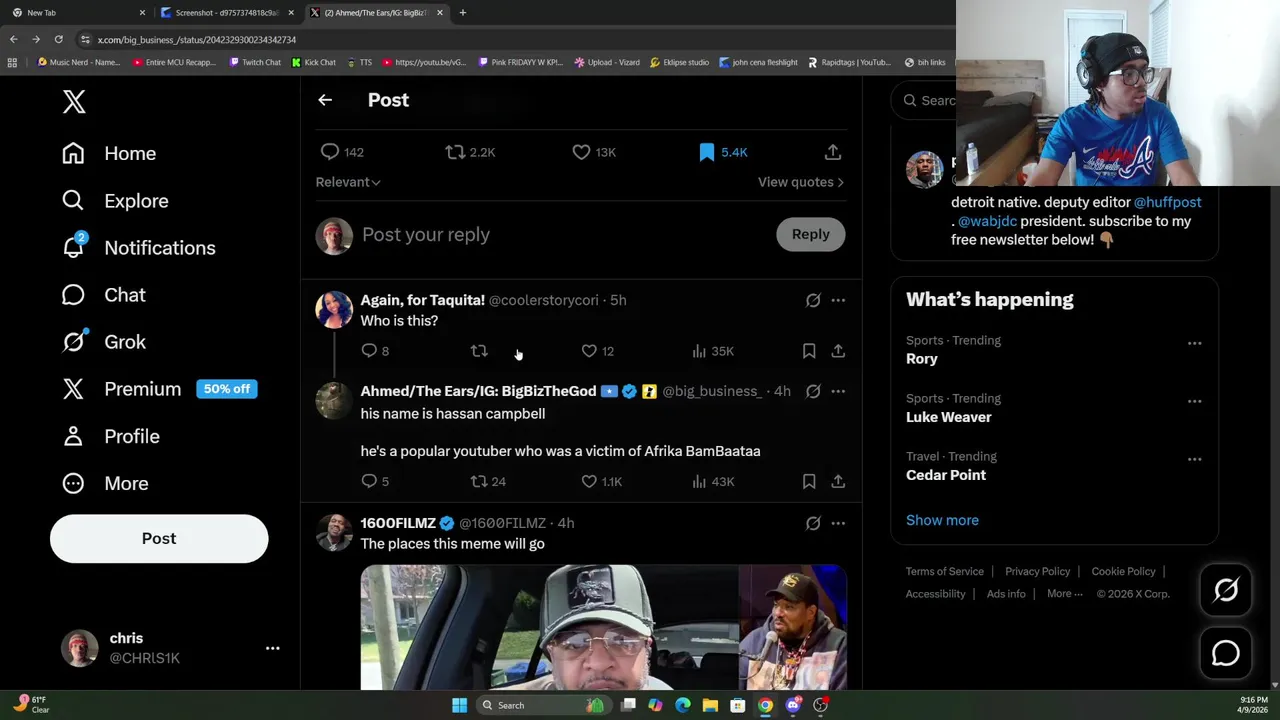The width and height of the screenshot is (1280, 720).
Task: Open the @wabjdc mention link
Action: (x=987, y=221)
